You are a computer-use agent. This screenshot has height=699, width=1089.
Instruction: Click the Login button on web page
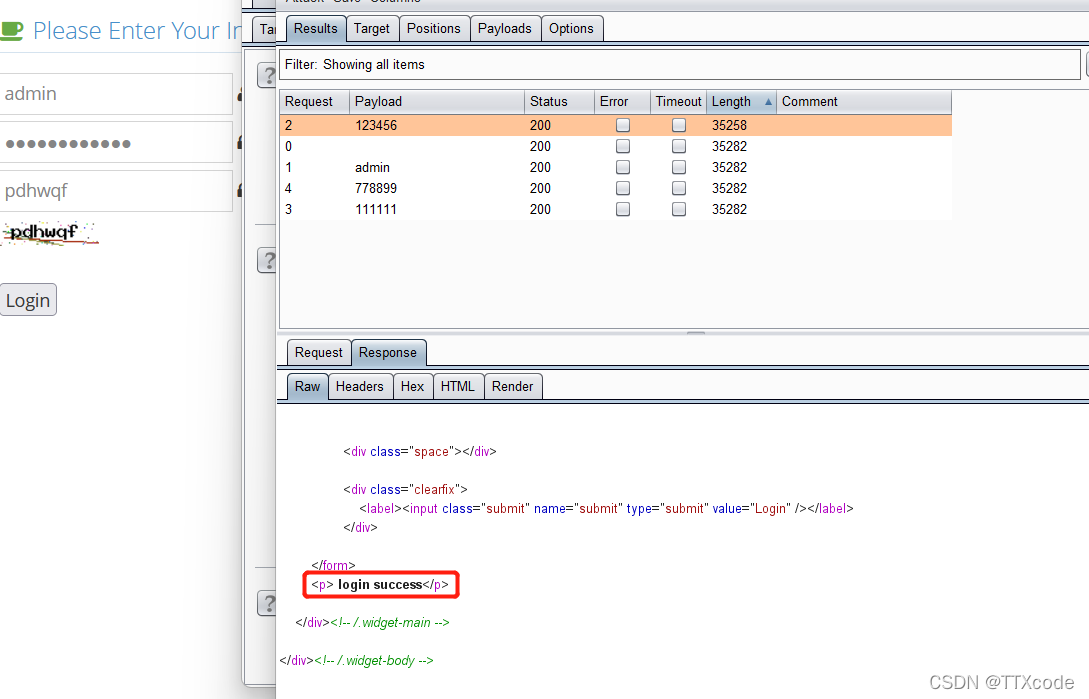coord(28,300)
